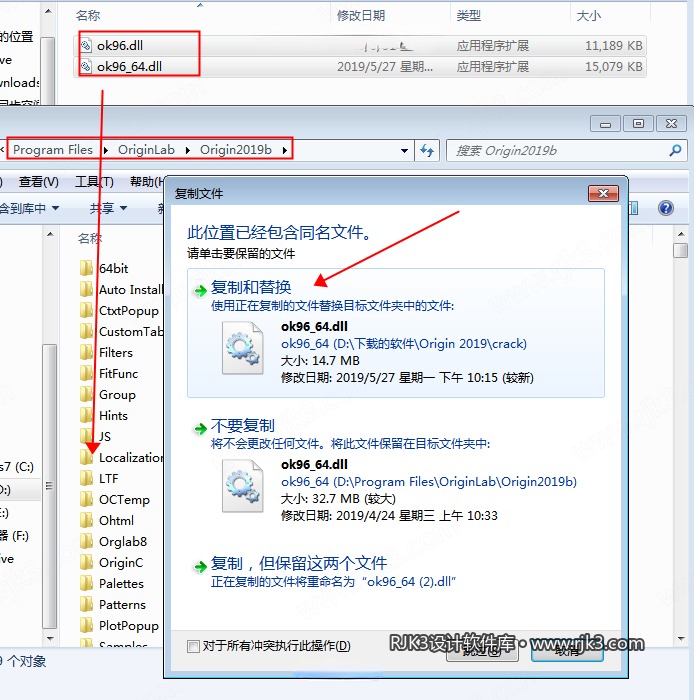The width and height of the screenshot is (694, 700).
Task: Click the OCTemp folder icon
Action: click(87, 499)
